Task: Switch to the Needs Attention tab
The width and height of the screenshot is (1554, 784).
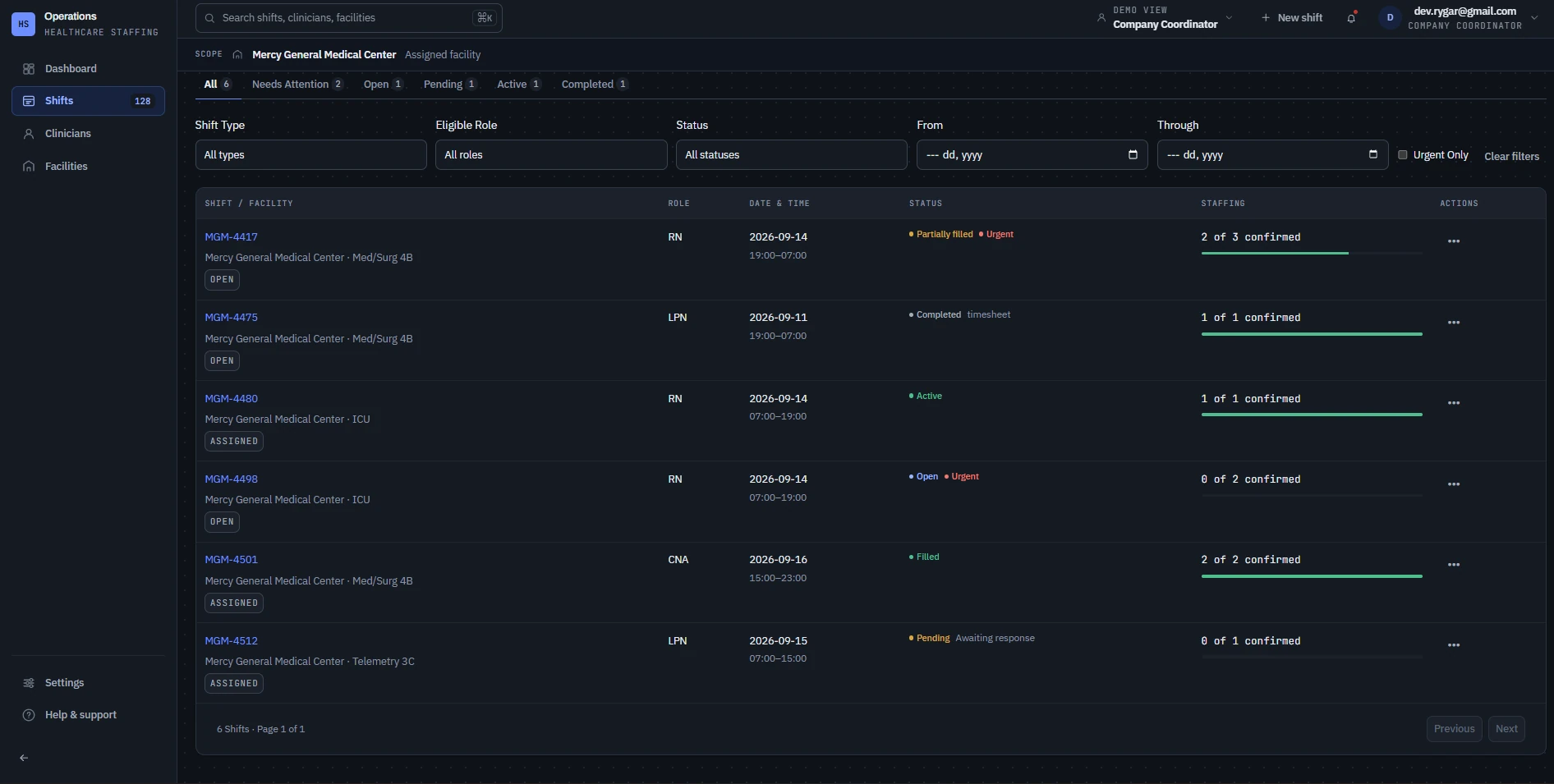Action: (x=297, y=84)
